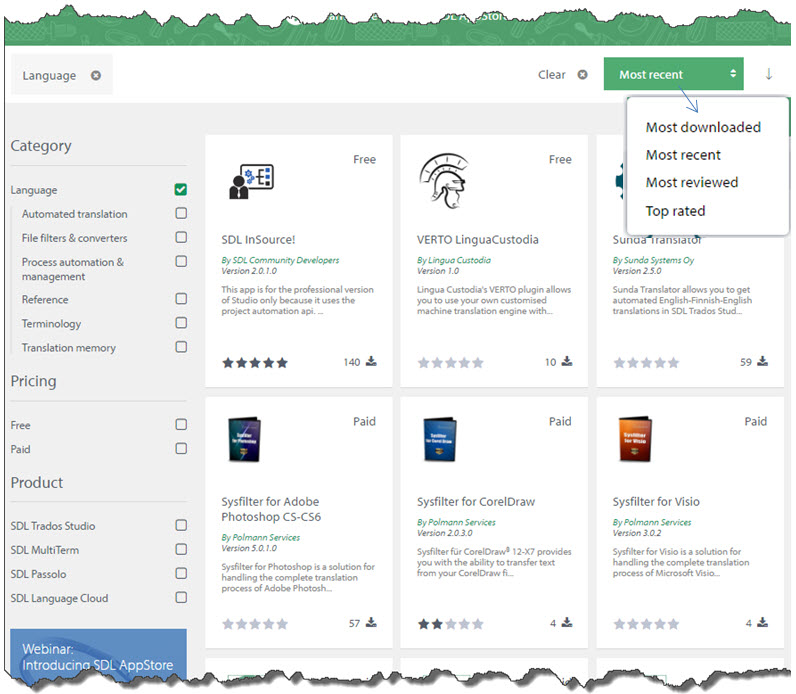Check SDL Trados Studio product checkbox
This screenshot has width=796, height=694.
coord(181,525)
